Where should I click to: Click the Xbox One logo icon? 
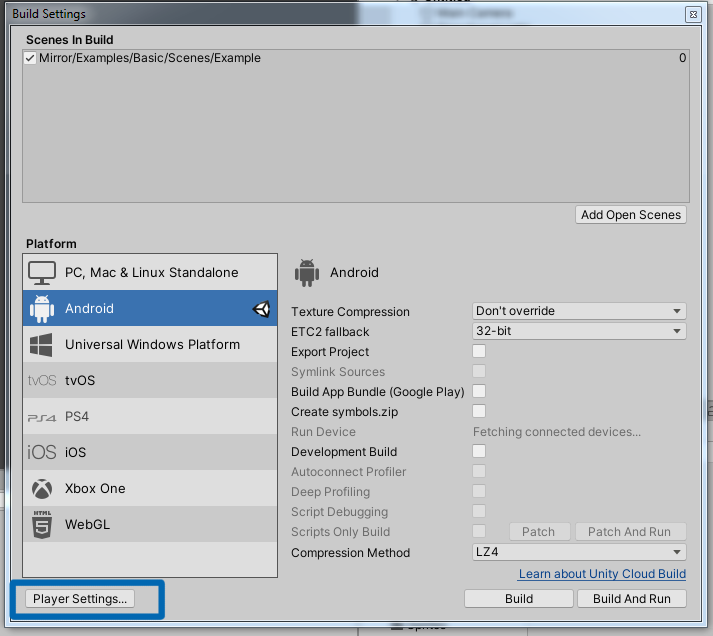(x=42, y=489)
